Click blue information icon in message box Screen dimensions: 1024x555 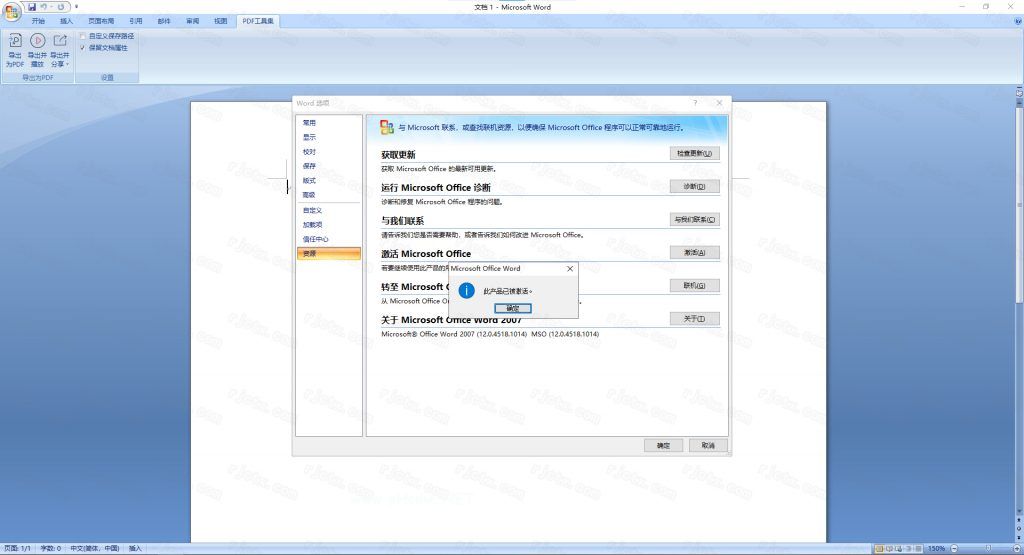coord(466,291)
